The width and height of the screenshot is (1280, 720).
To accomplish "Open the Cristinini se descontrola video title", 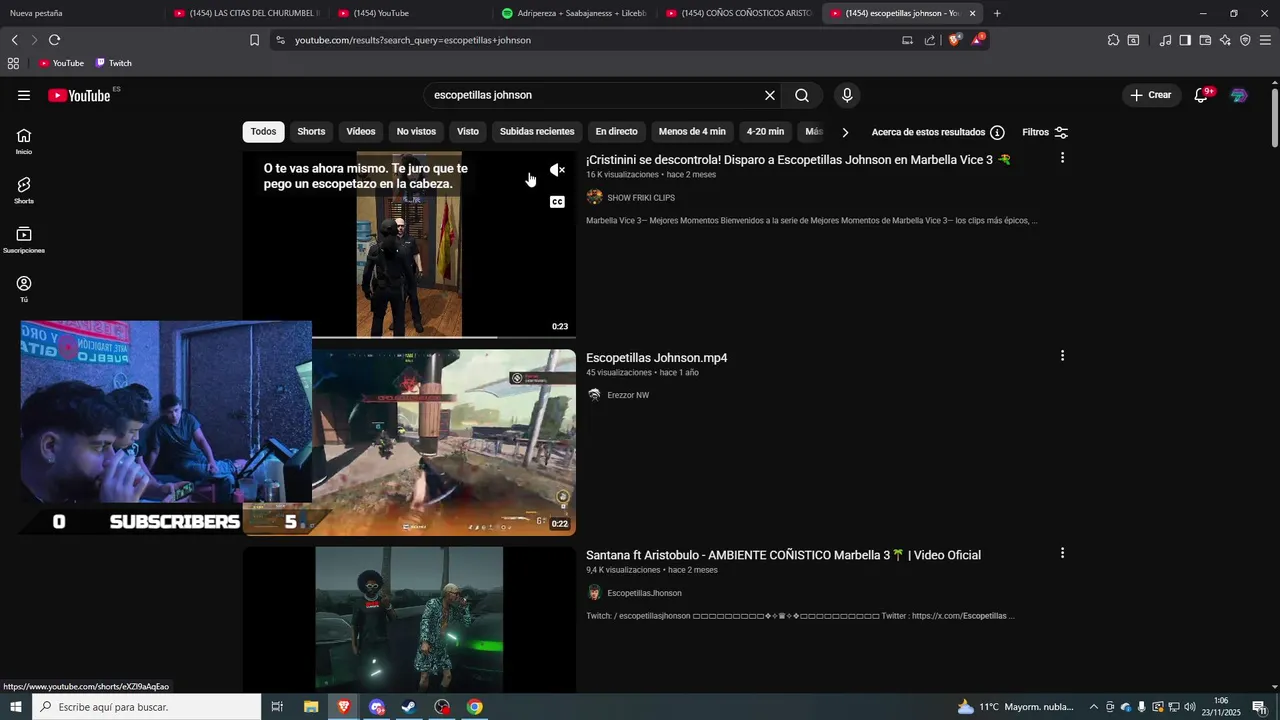I will point(798,160).
